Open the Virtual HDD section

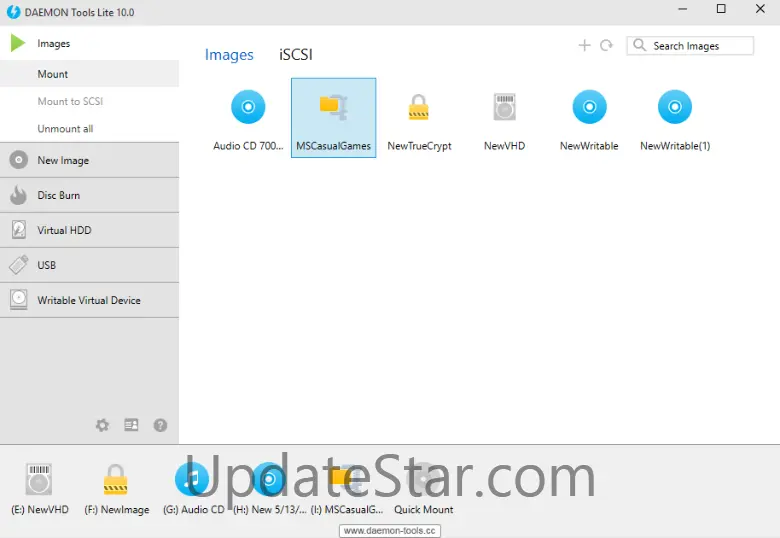coord(90,230)
